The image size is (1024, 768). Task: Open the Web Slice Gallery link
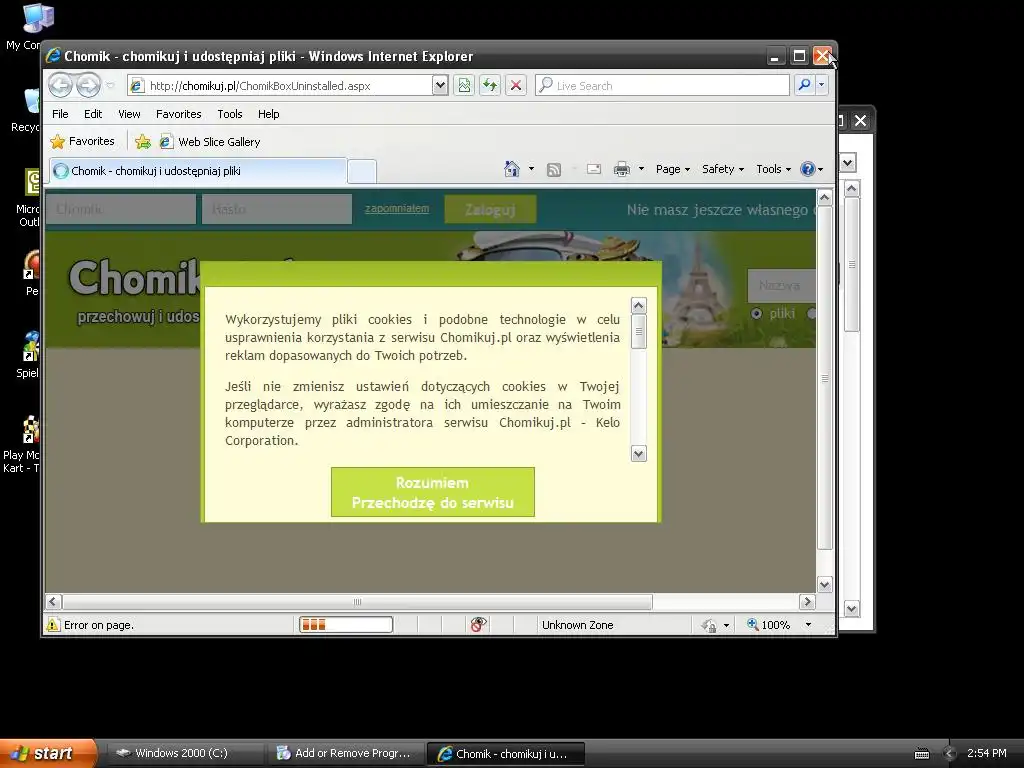click(210, 142)
